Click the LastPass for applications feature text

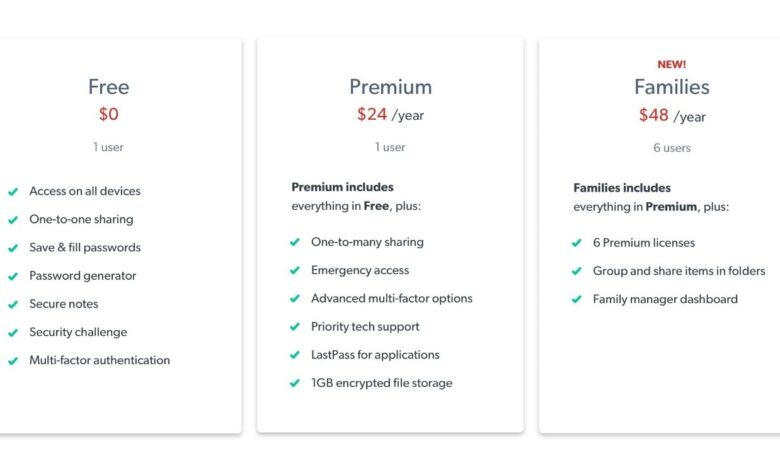click(375, 355)
